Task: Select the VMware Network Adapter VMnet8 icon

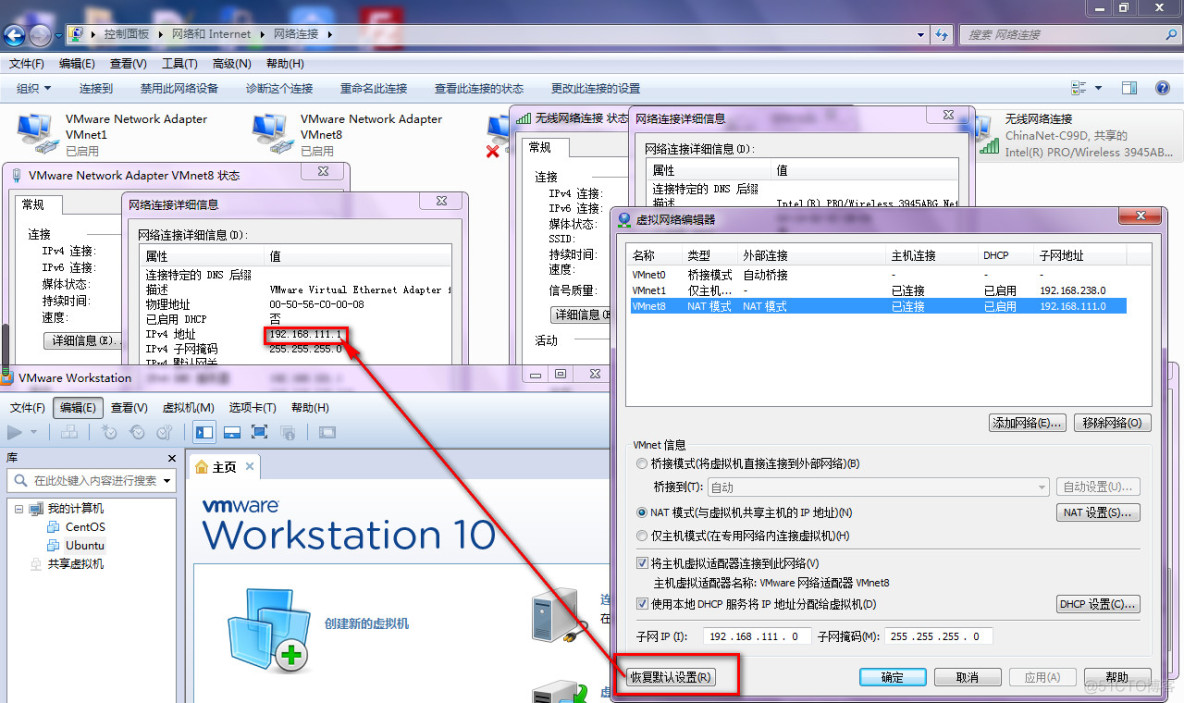Action: click(x=272, y=134)
